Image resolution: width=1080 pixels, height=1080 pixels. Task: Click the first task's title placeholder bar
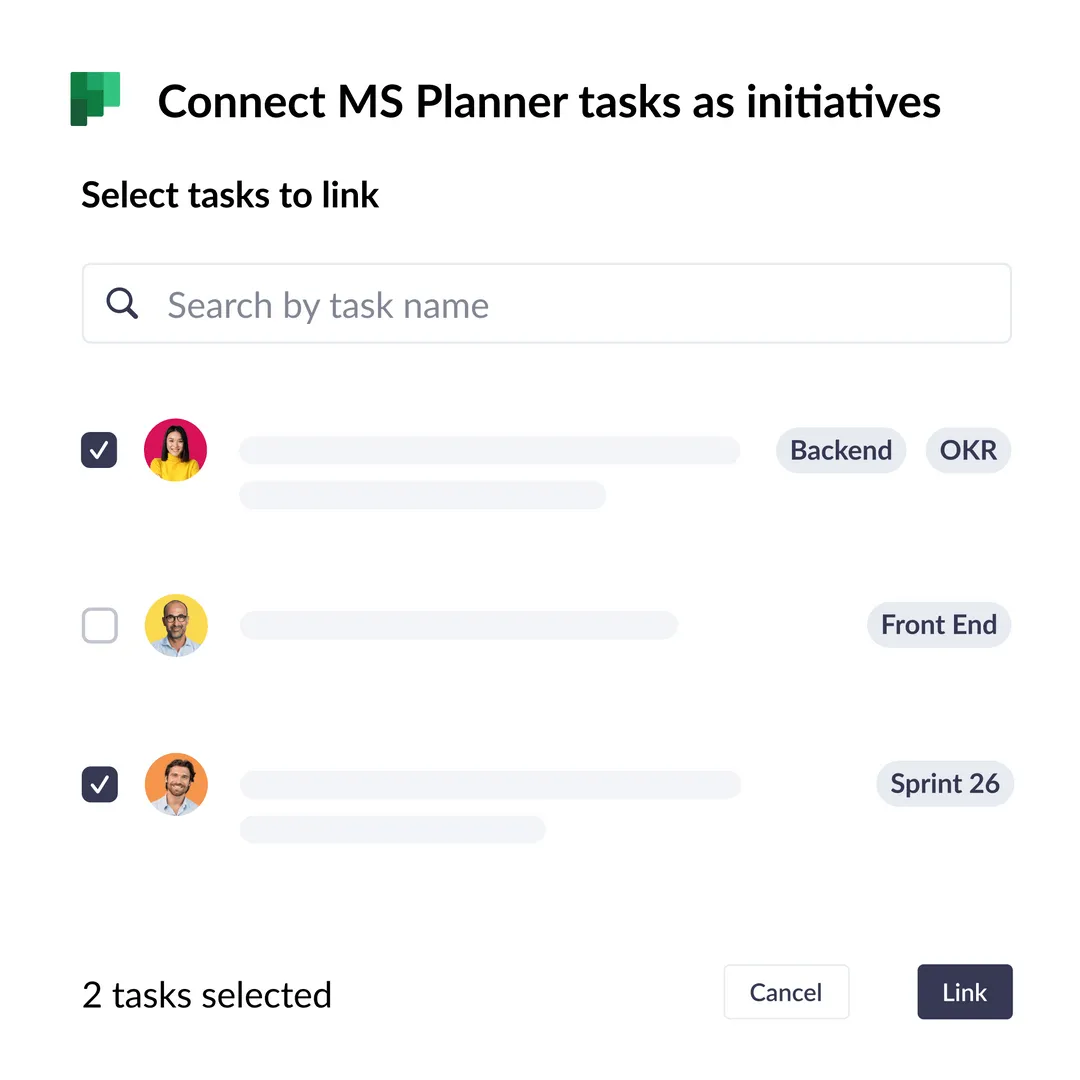tap(489, 450)
